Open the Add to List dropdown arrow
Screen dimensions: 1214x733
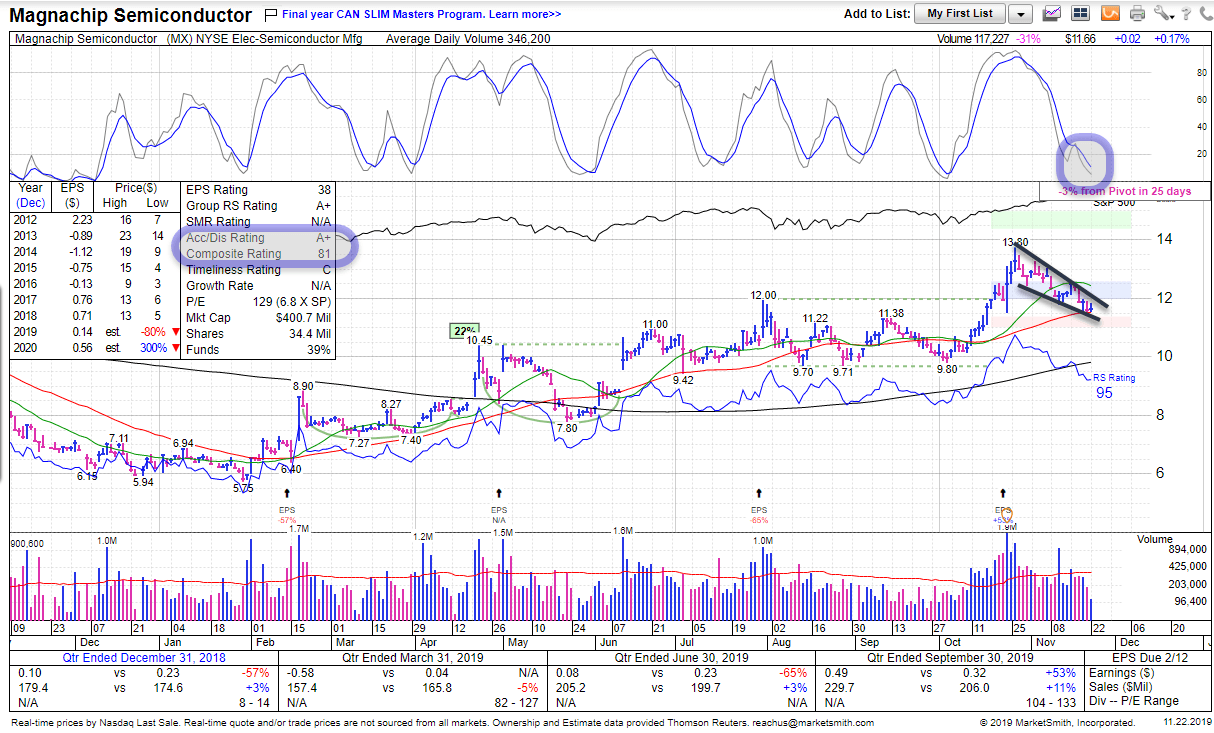pos(1020,14)
